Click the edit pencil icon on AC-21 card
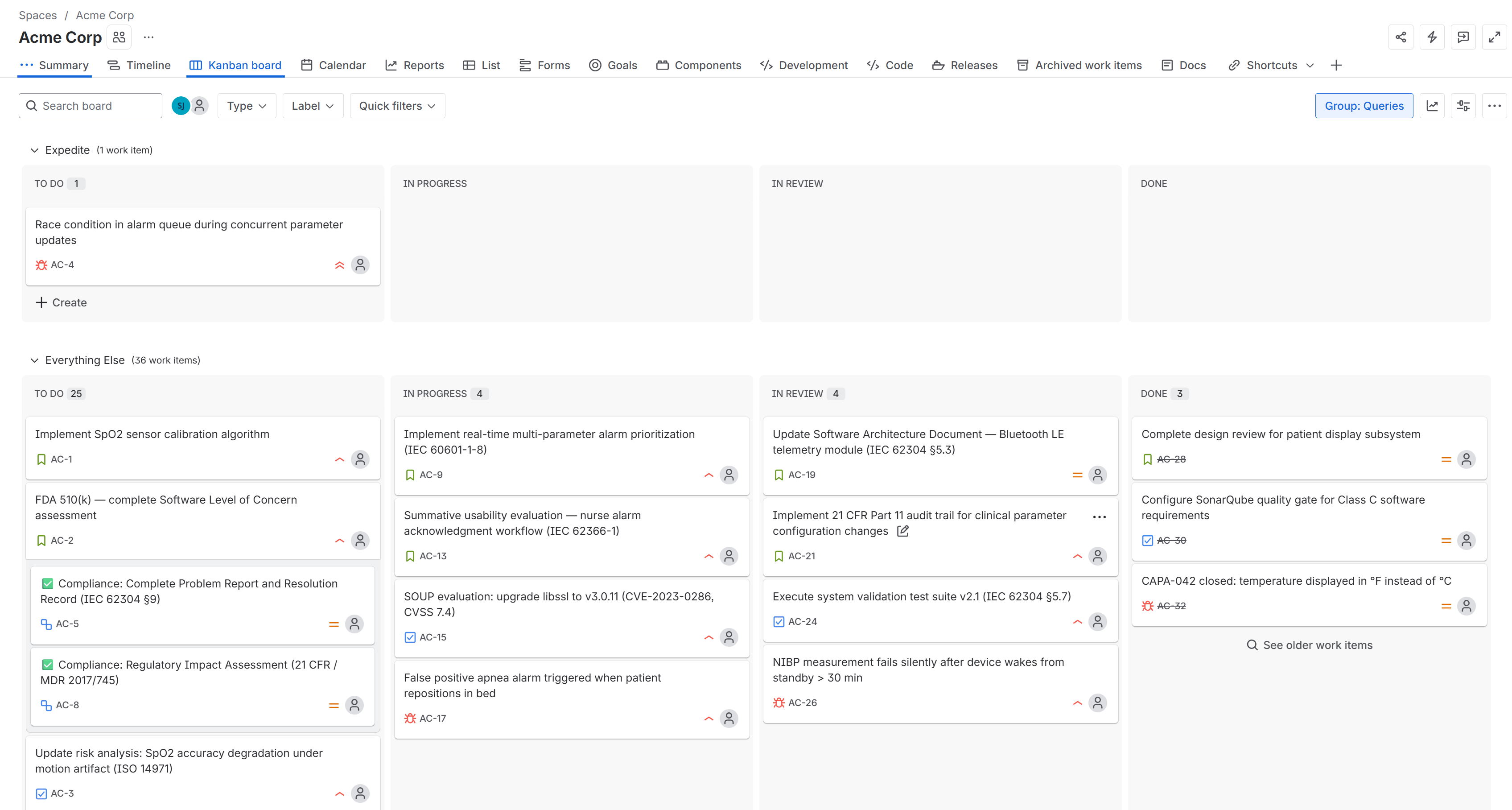This screenshot has height=810, width=1512. pyautogui.click(x=903, y=531)
